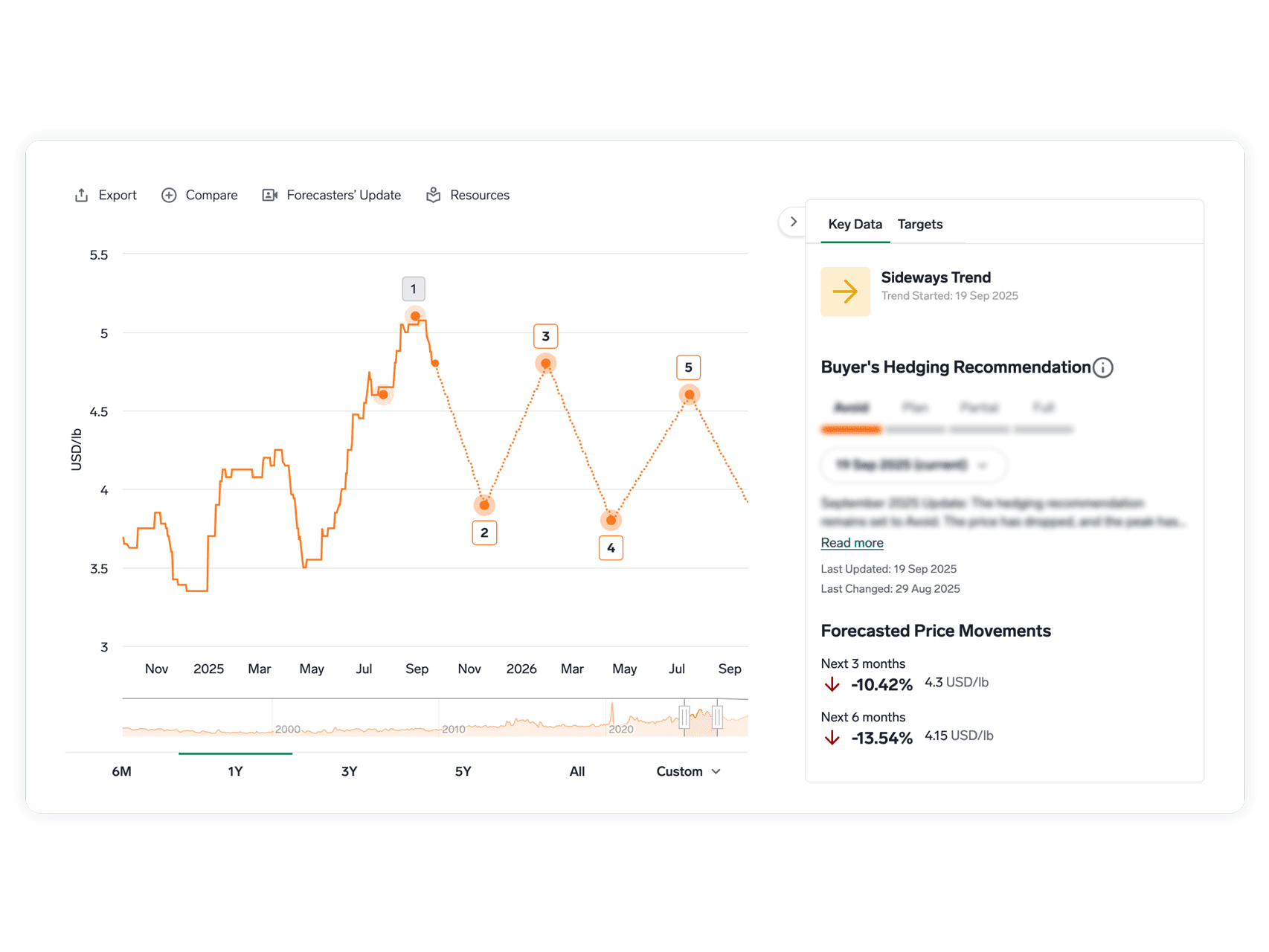Click forecast marker labeled 4
Image resolution: width=1269 pixels, height=952 pixels.
pyautogui.click(x=611, y=548)
